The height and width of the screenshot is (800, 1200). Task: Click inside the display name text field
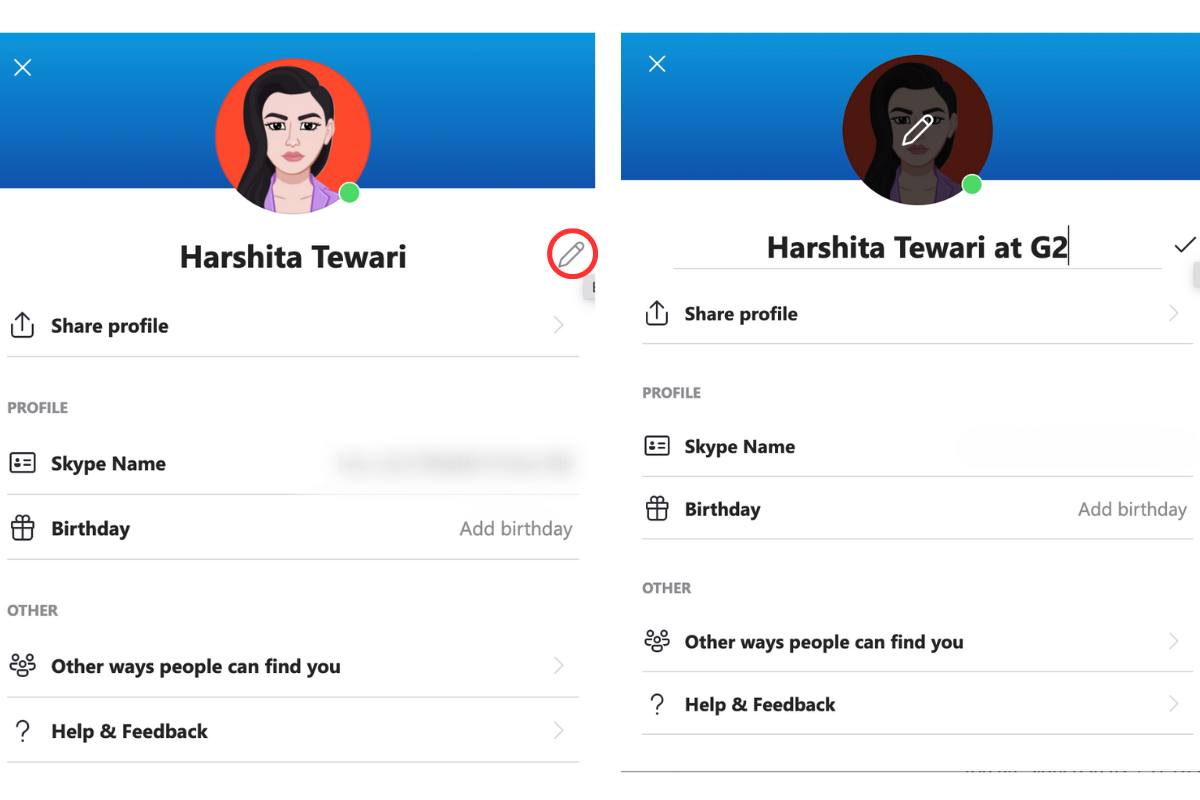[x=917, y=247]
